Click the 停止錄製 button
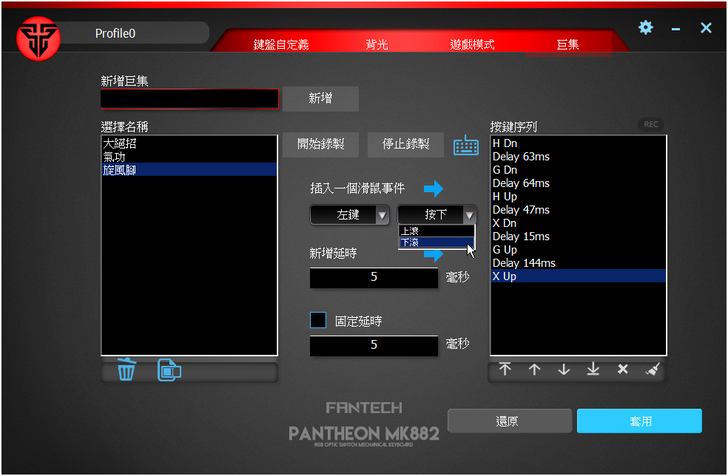 click(405, 144)
